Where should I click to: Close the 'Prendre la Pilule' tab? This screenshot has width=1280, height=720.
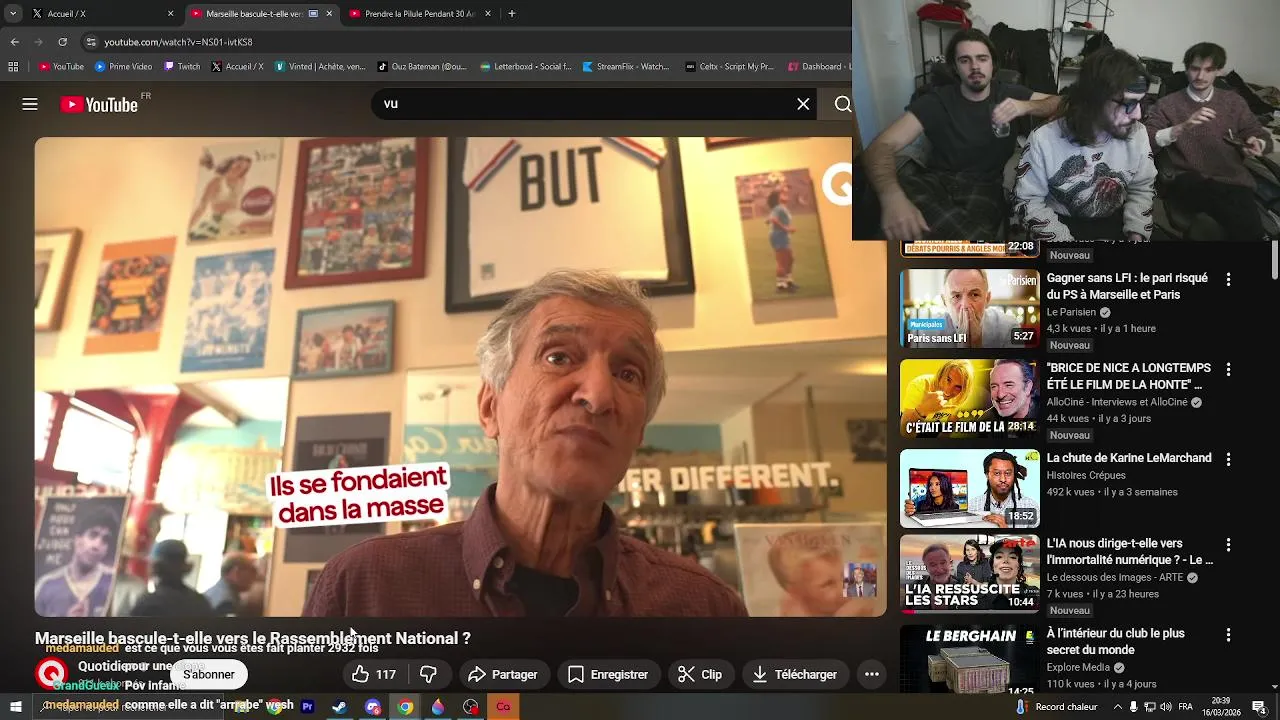(x=488, y=14)
